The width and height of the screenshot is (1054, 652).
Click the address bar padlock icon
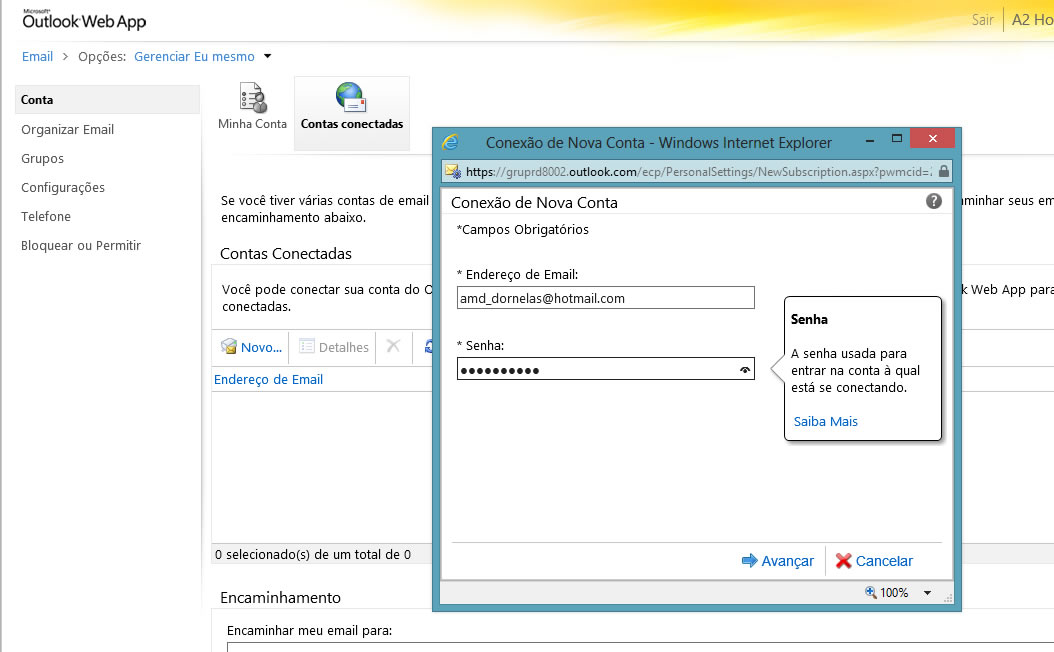click(x=943, y=171)
